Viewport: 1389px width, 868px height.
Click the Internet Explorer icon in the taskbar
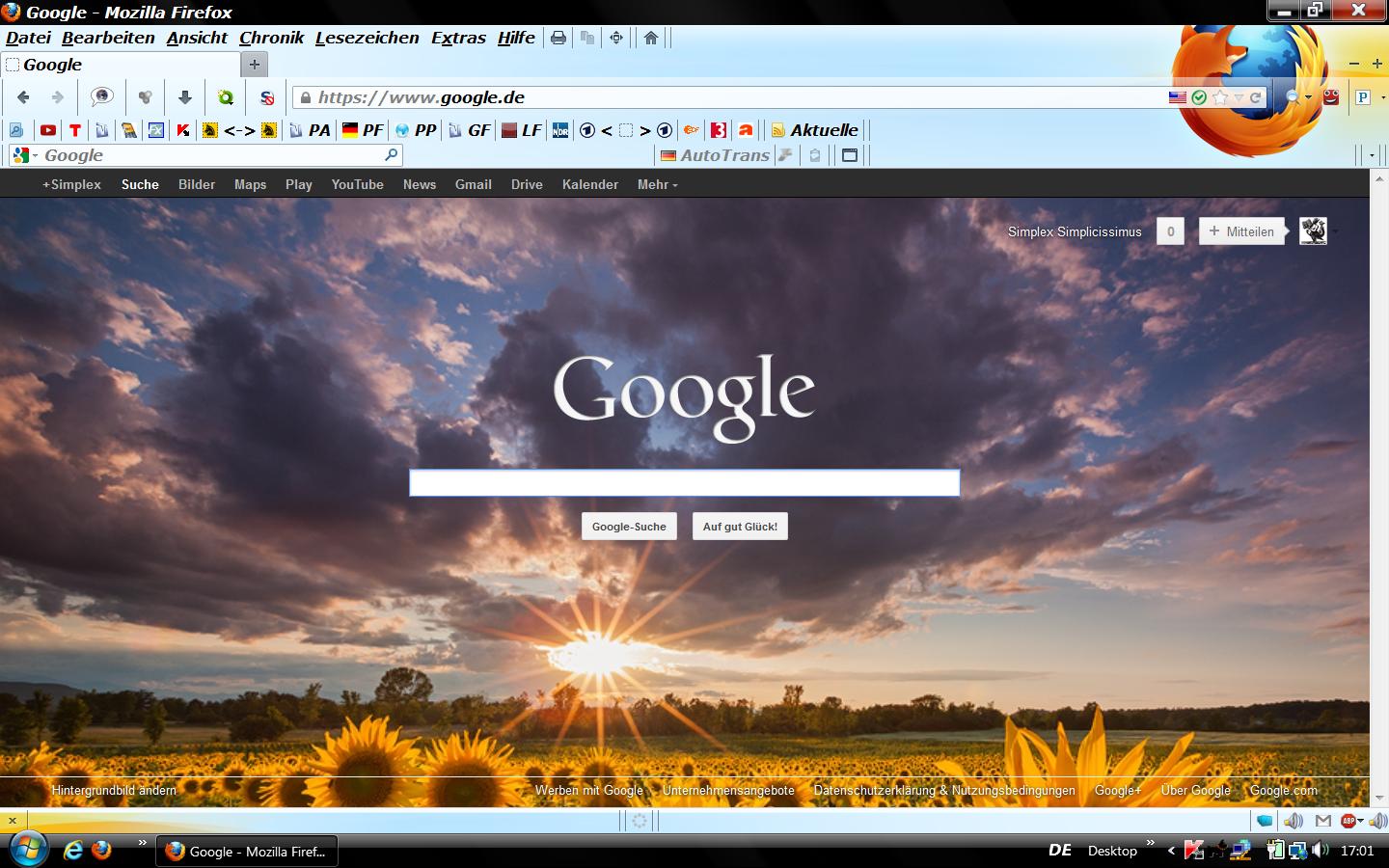click(x=72, y=851)
